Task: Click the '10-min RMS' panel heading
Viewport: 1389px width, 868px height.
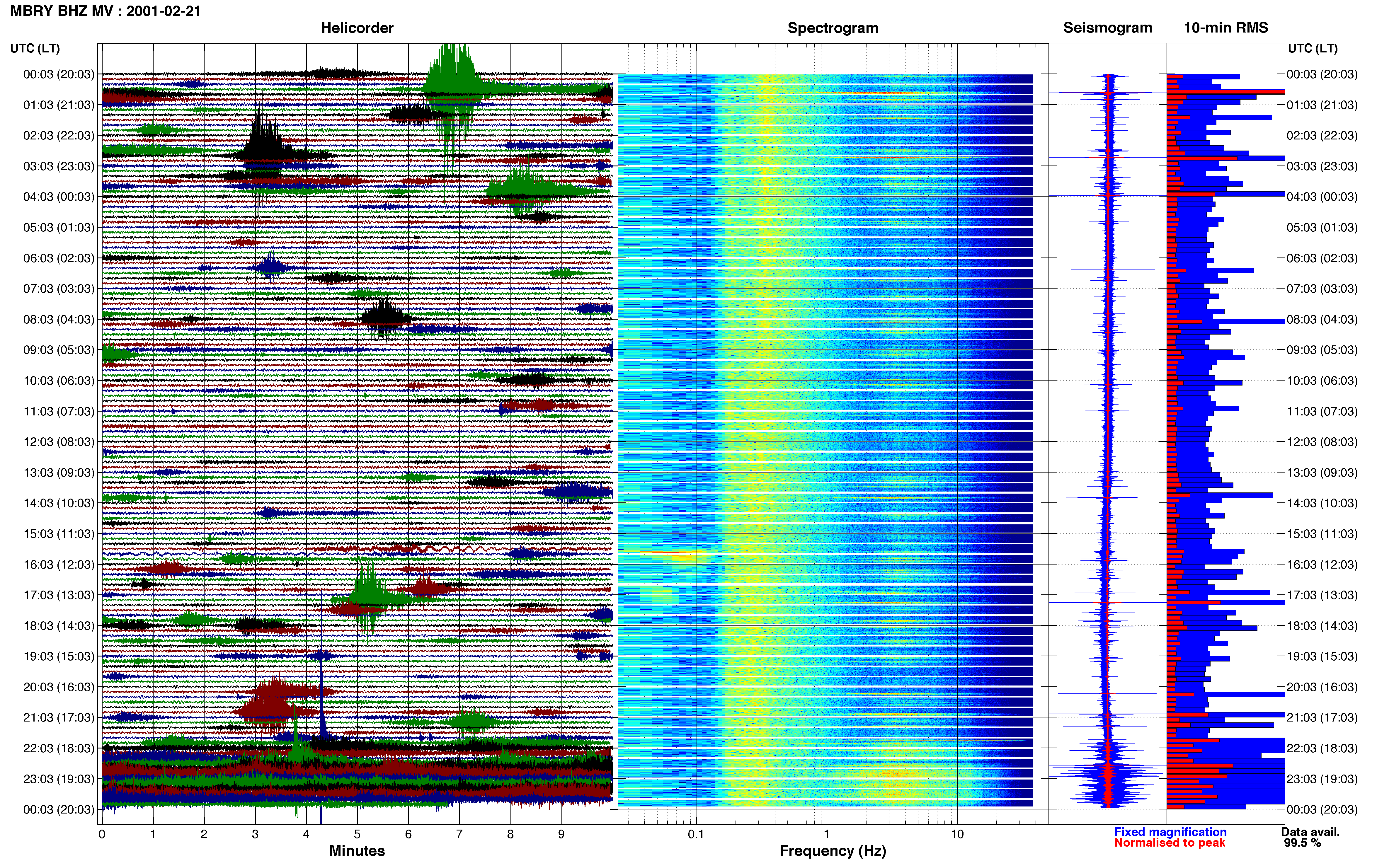Action: 1226,28
